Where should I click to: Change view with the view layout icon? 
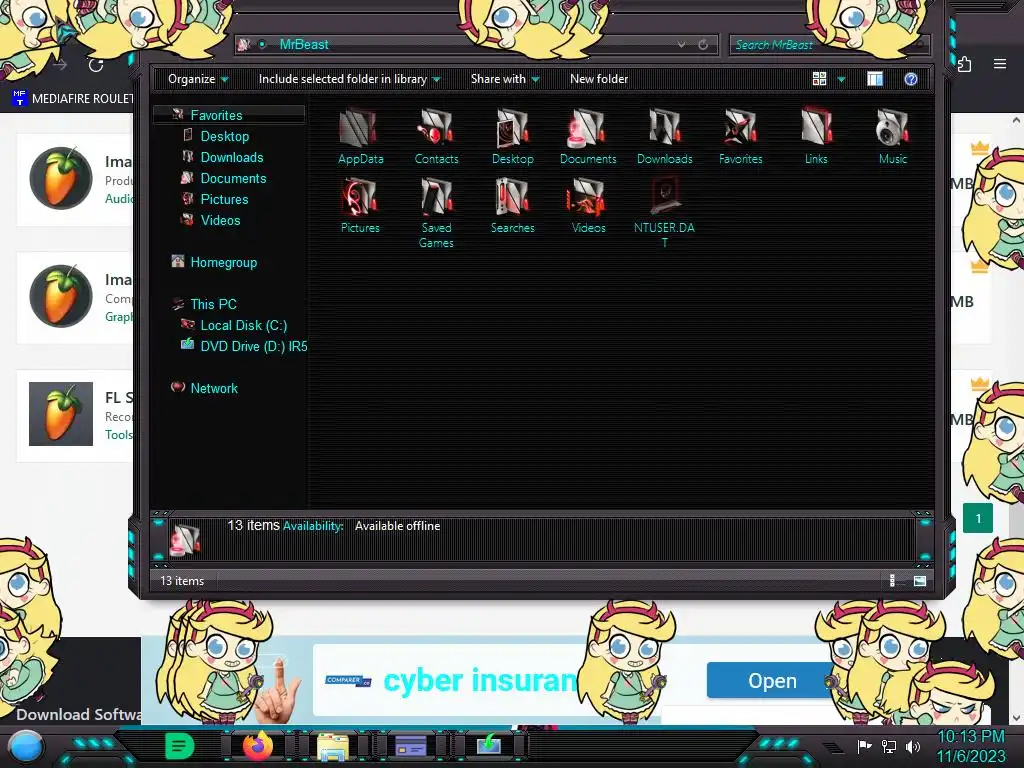point(820,79)
